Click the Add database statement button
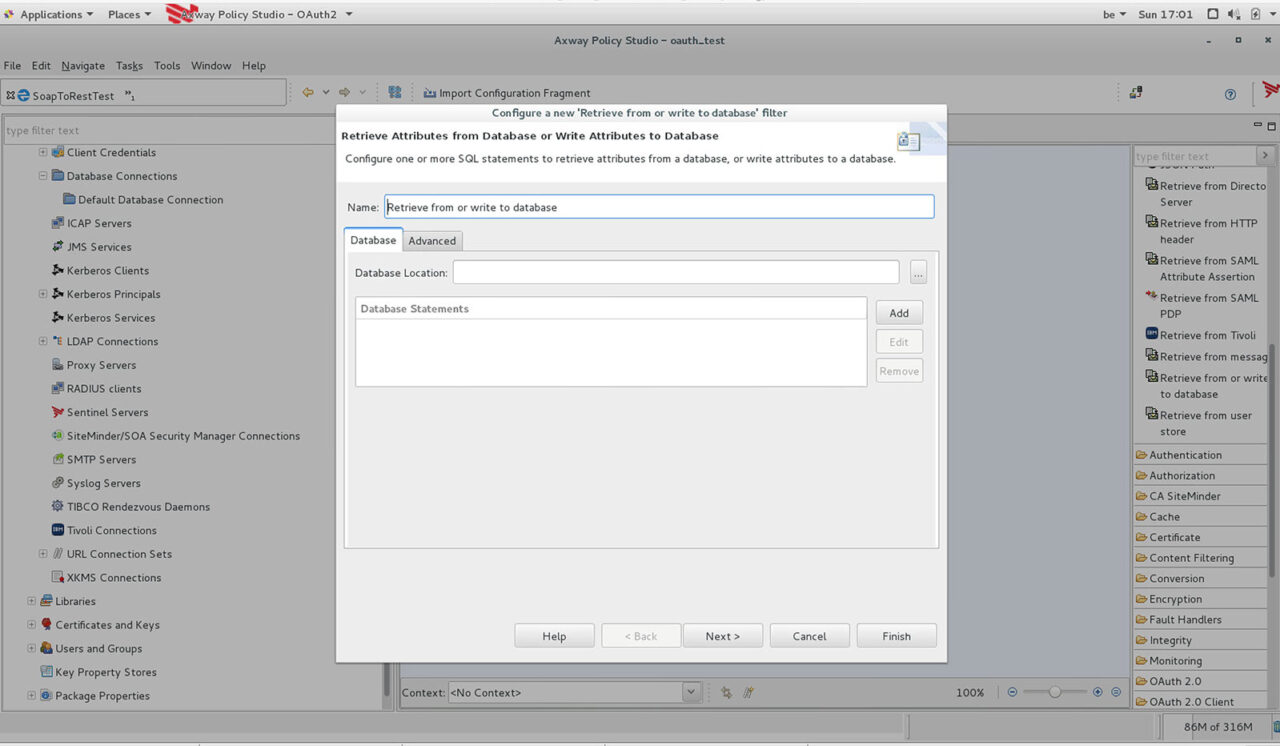 point(898,313)
